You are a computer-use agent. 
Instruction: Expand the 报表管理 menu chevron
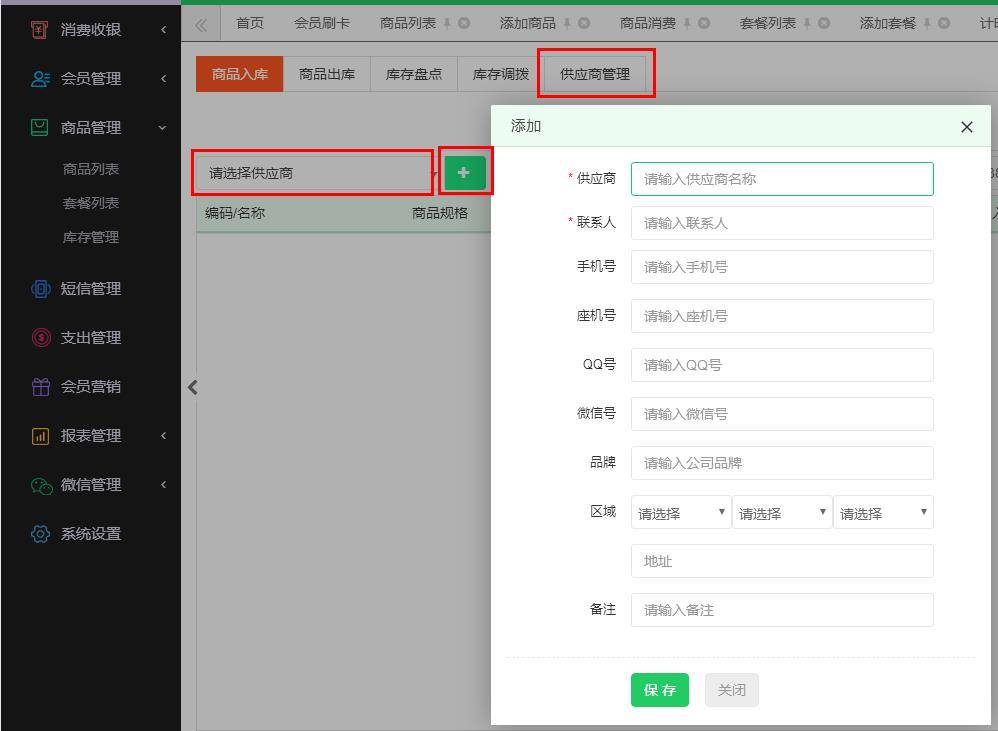click(164, 436)
